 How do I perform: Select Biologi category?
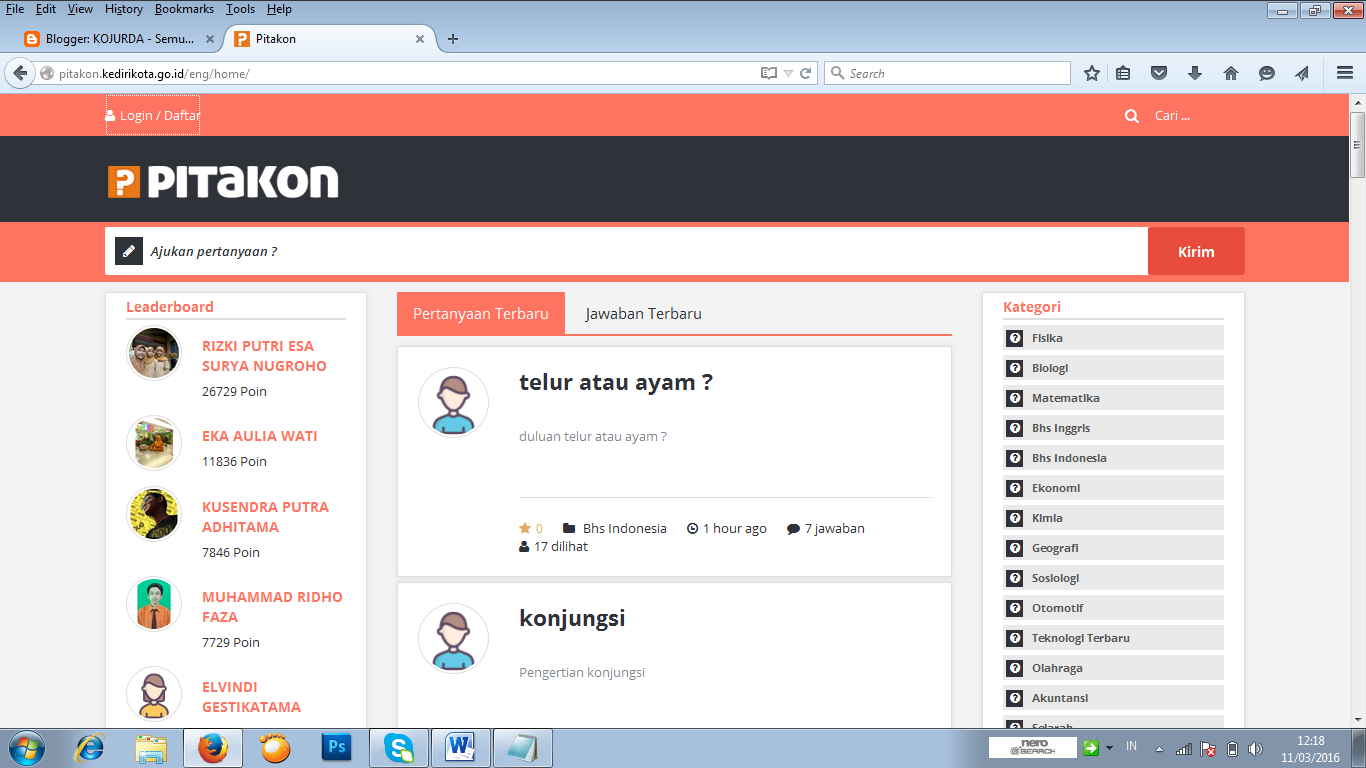tap(1113, 368)
